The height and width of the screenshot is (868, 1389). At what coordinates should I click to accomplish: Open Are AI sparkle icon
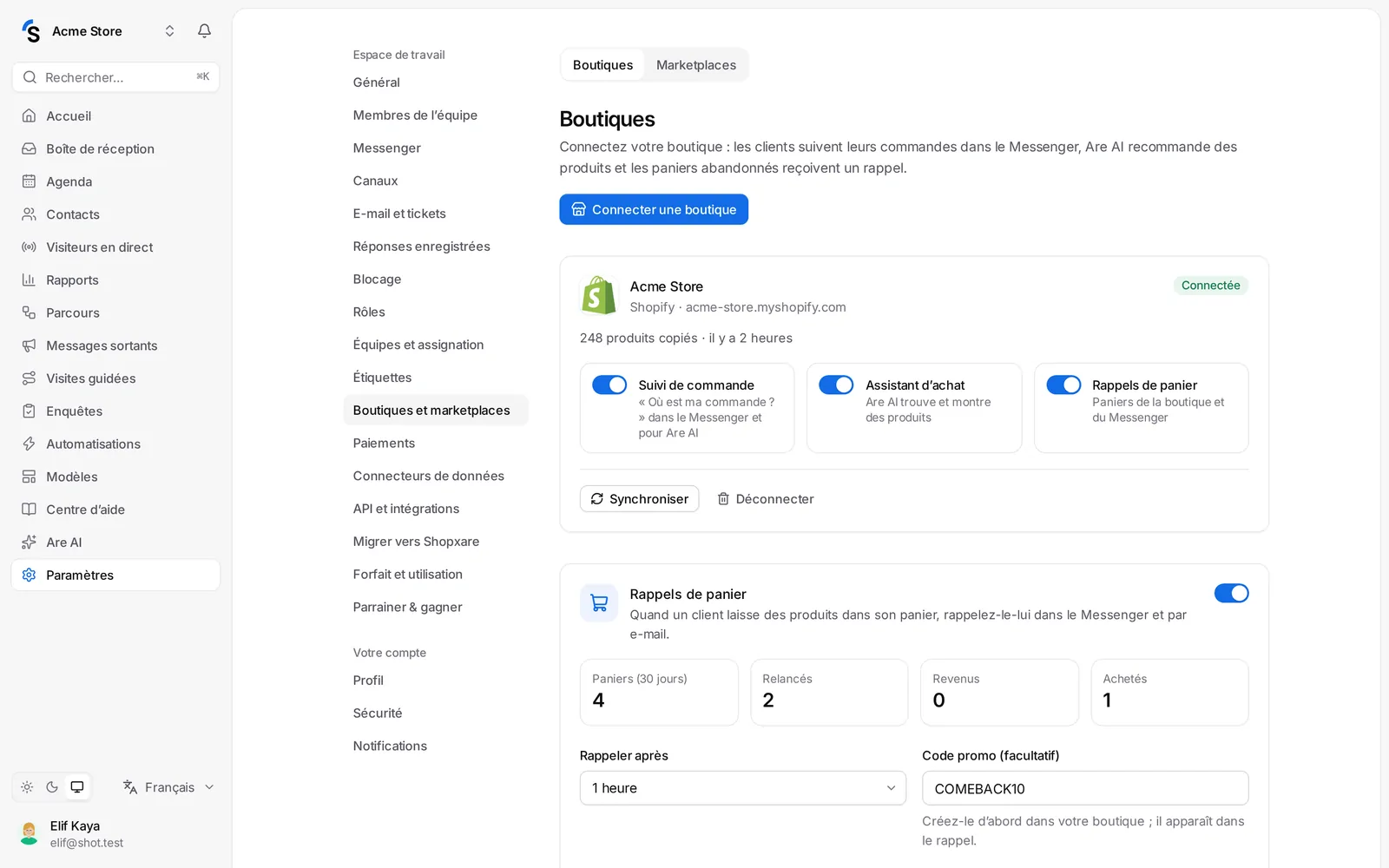click(x=29, y=542)
